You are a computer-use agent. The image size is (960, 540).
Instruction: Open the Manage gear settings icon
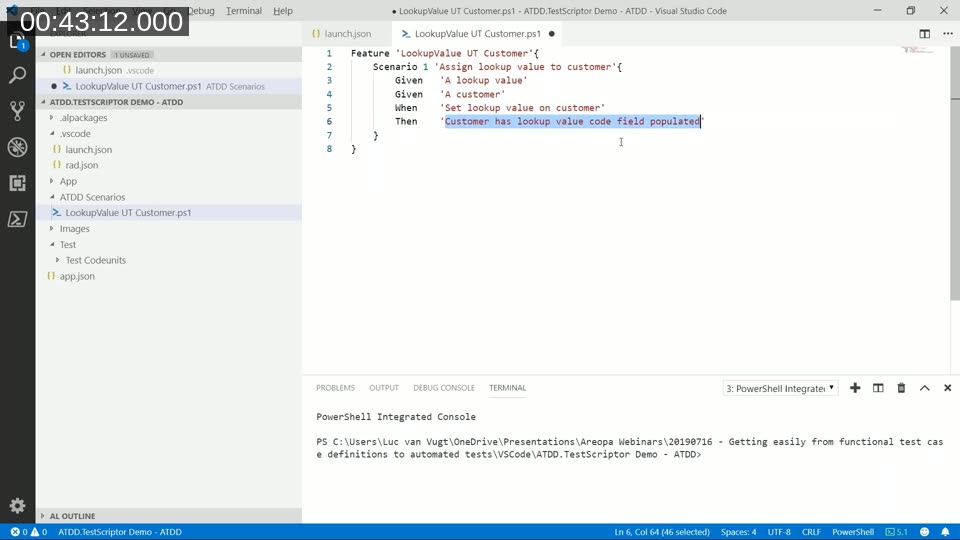coord(17,505)
